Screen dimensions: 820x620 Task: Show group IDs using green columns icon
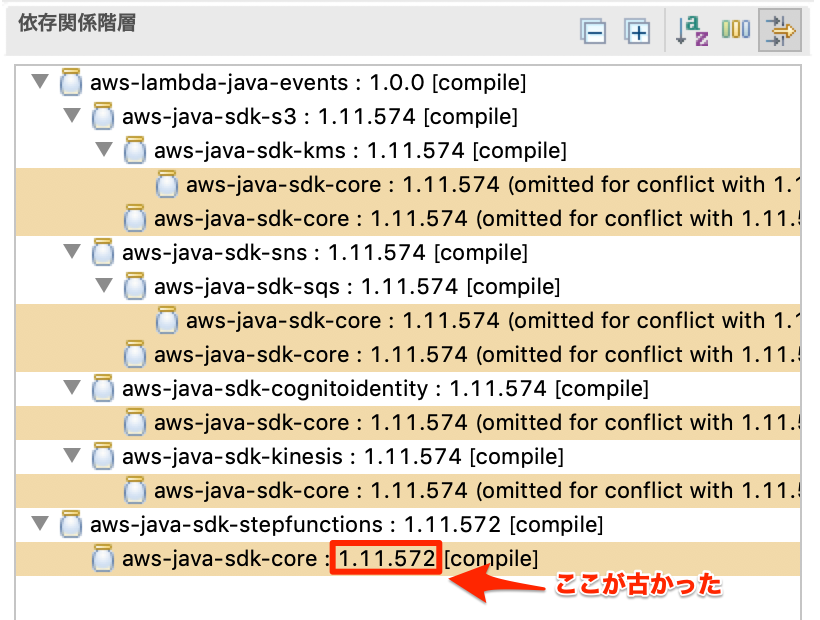[x=736, y=29]
